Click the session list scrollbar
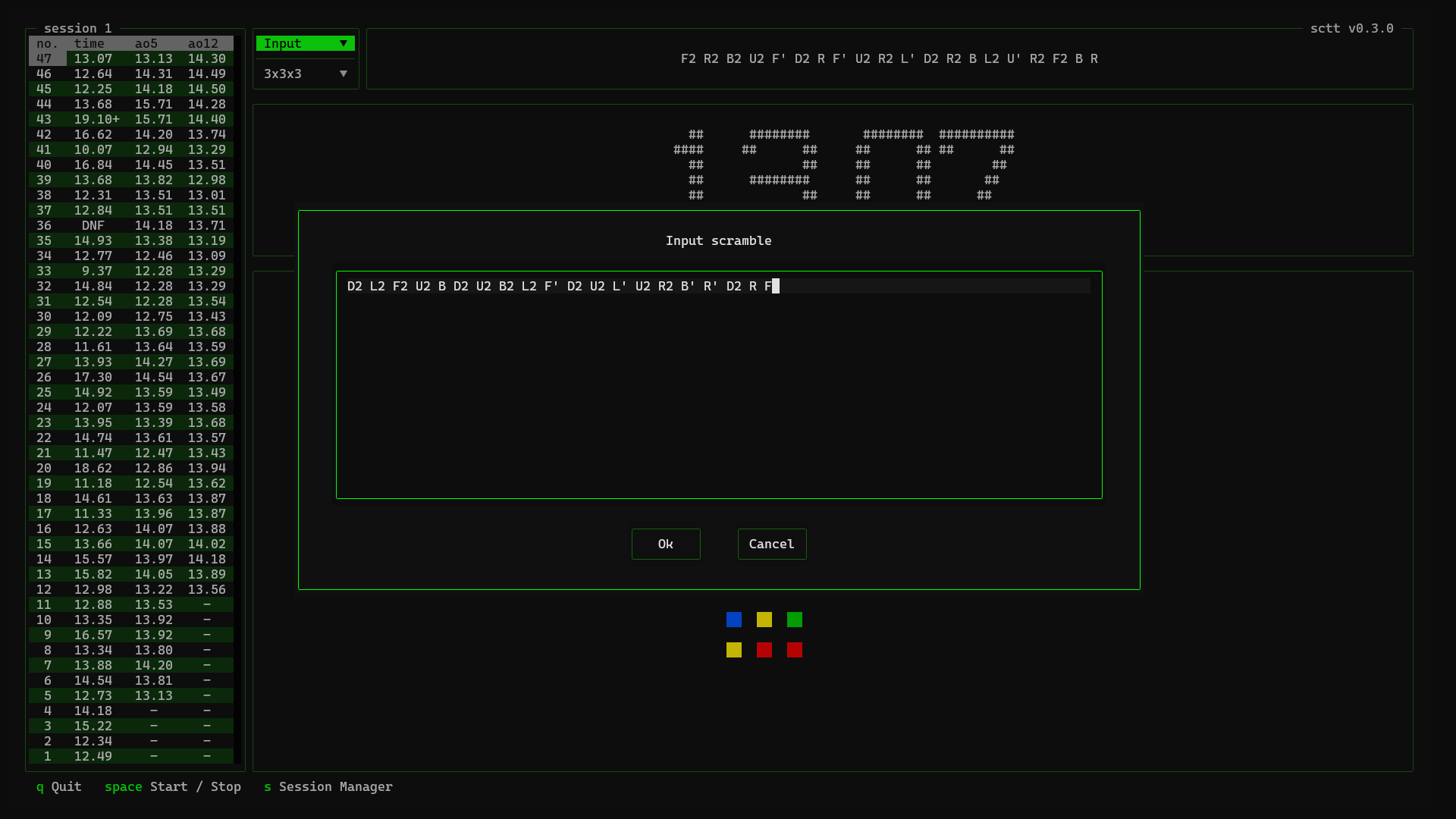The width and height of the screenshot is (1456, 819). (237, 400)
